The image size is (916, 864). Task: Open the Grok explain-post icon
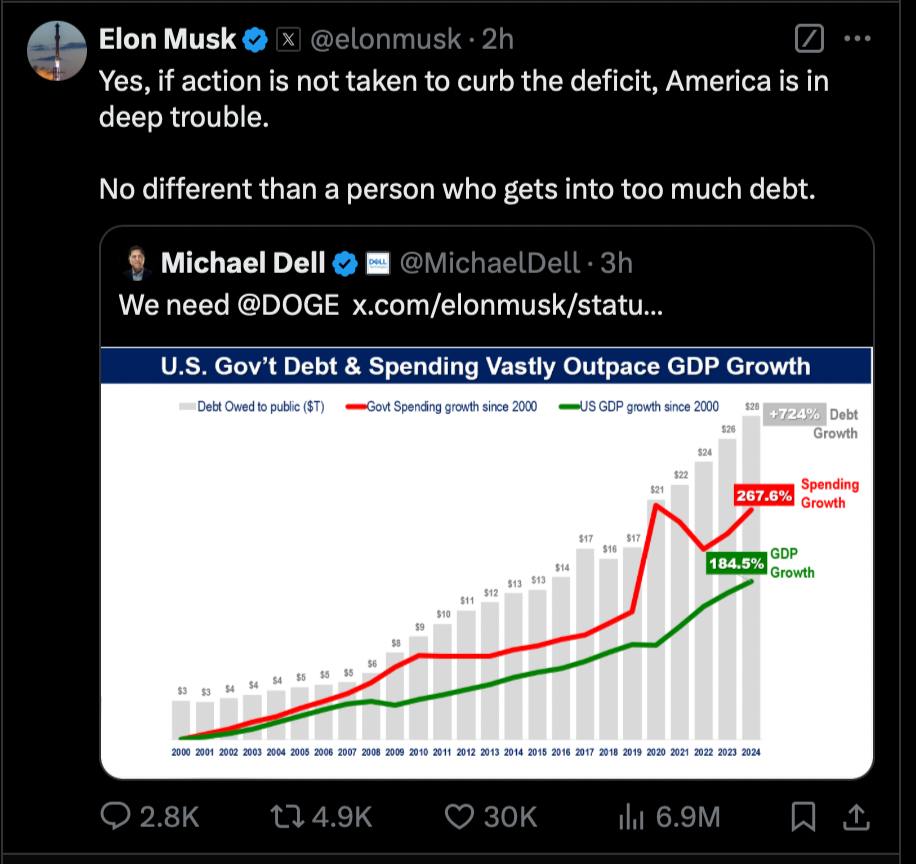coord(809,39)
